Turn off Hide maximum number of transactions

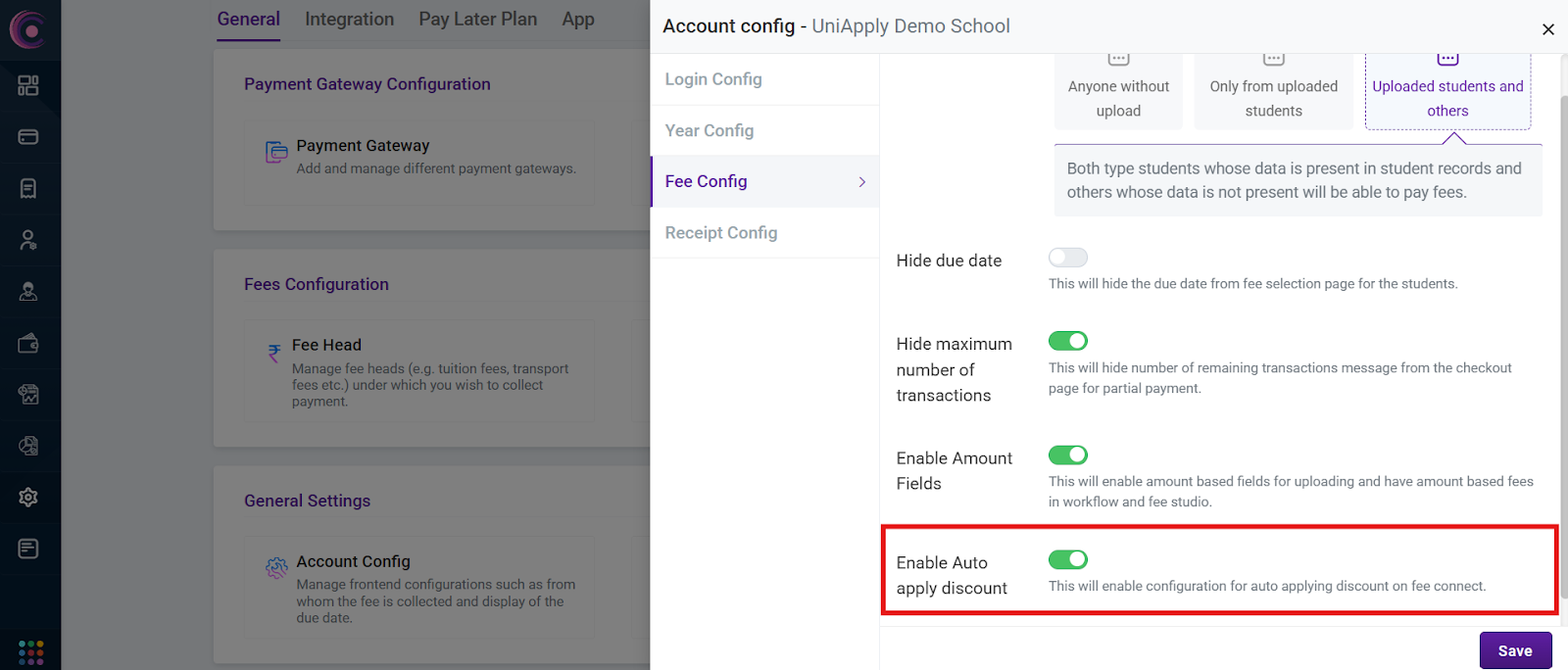click(x=1067, y=341)
